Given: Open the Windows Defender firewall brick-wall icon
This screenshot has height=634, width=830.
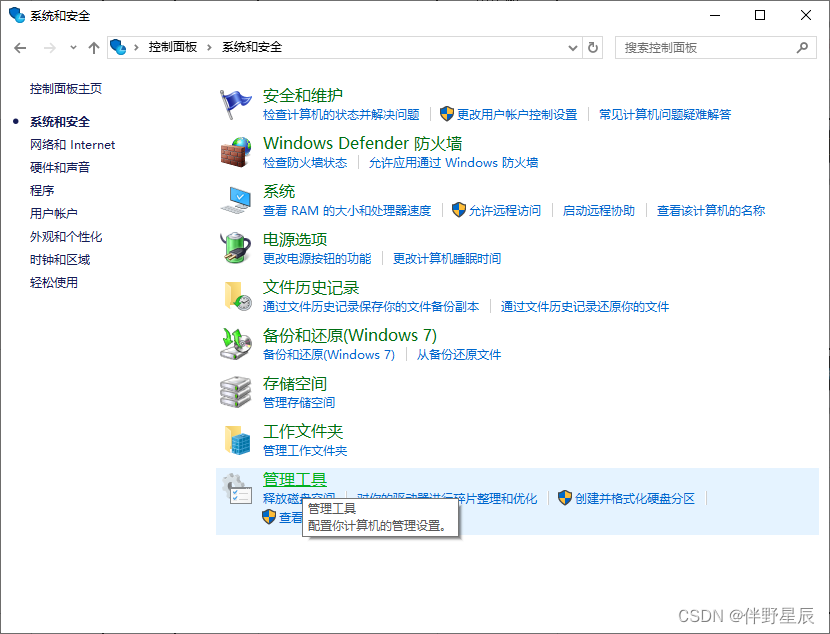Looking at the screenshot, I should 236,152.
